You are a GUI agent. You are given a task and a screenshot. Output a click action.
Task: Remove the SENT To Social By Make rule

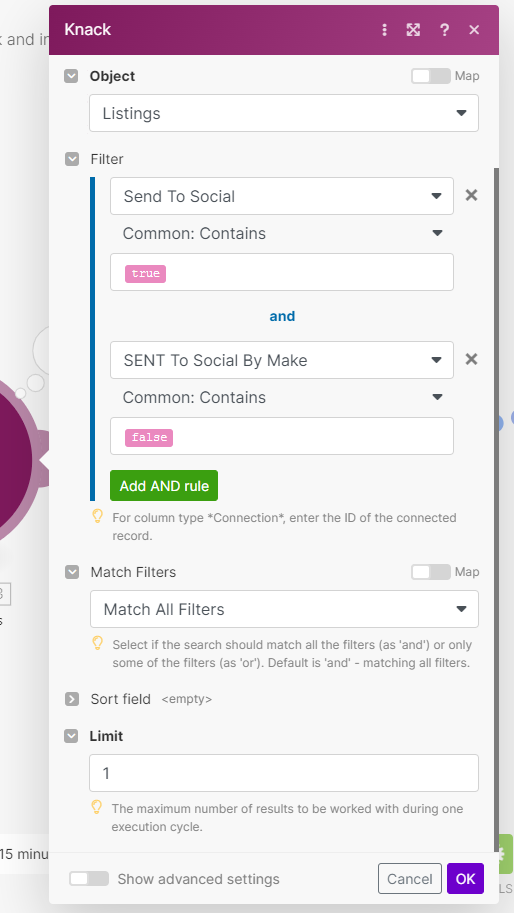point(472,359)
